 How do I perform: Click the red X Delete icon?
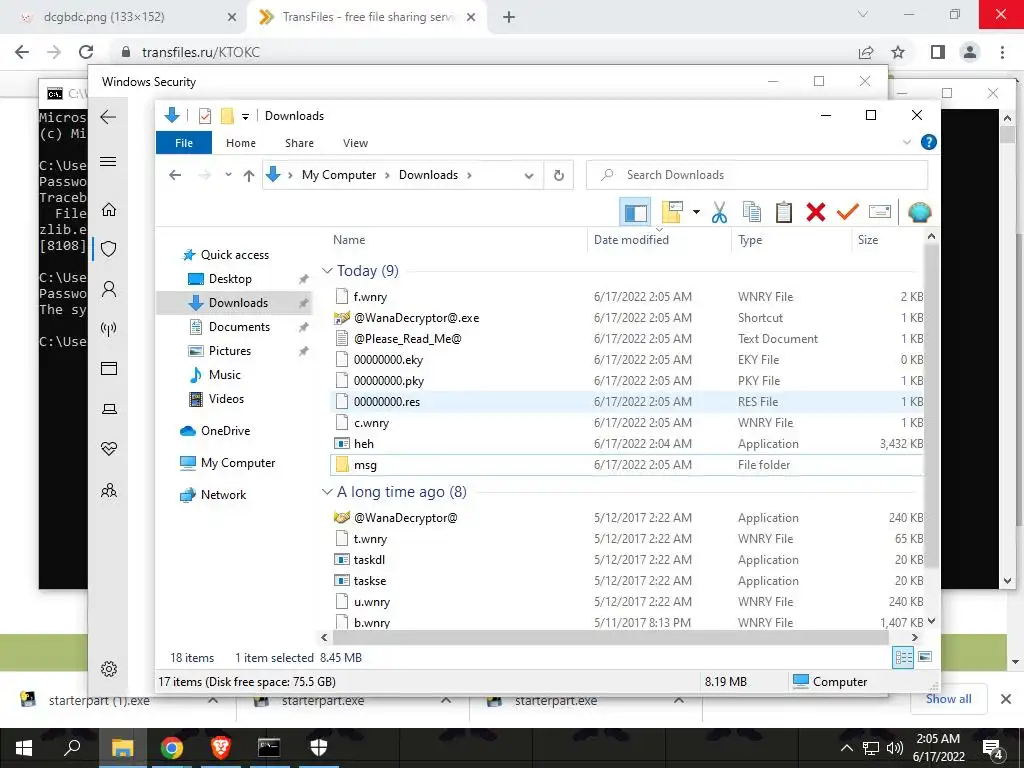[816, 212]
